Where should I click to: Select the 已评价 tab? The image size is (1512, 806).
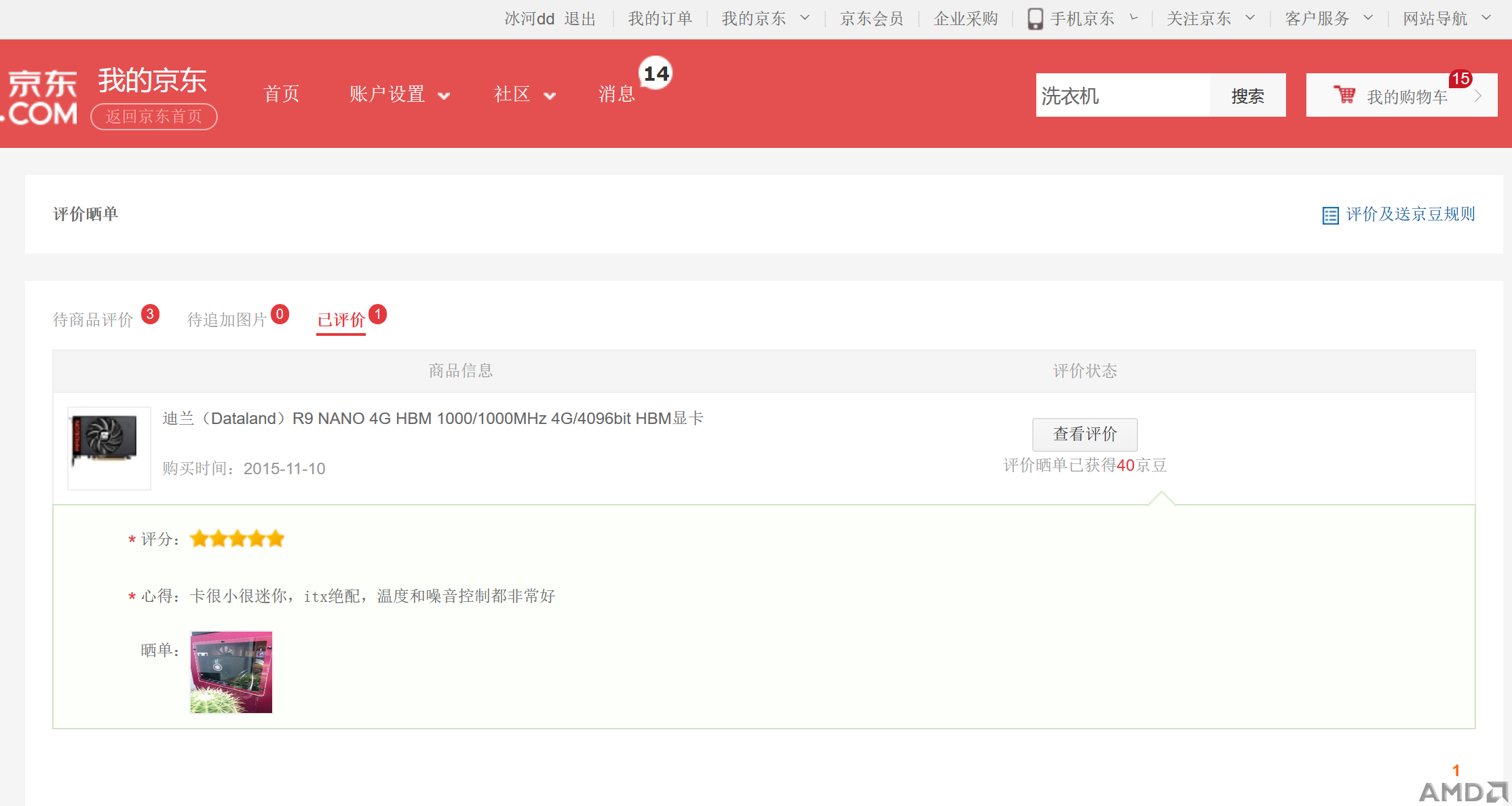pyautogui.click(x=341, y=320)
